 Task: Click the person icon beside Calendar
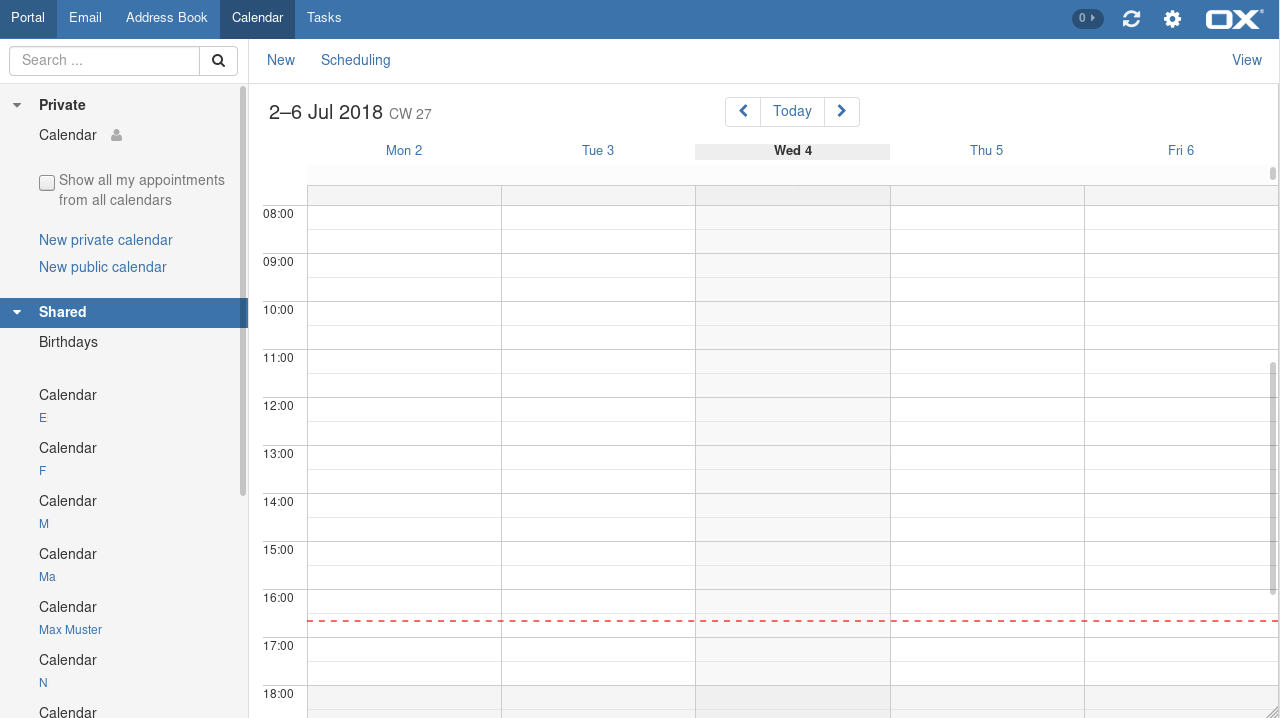tap(116, 135)
